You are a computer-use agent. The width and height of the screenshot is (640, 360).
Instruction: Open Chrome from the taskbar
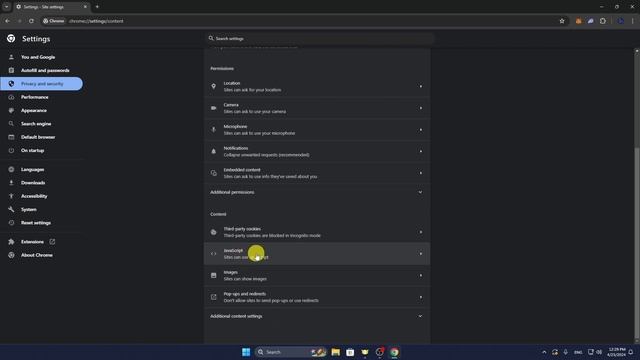pyautogui.click(x=394, y=352)
